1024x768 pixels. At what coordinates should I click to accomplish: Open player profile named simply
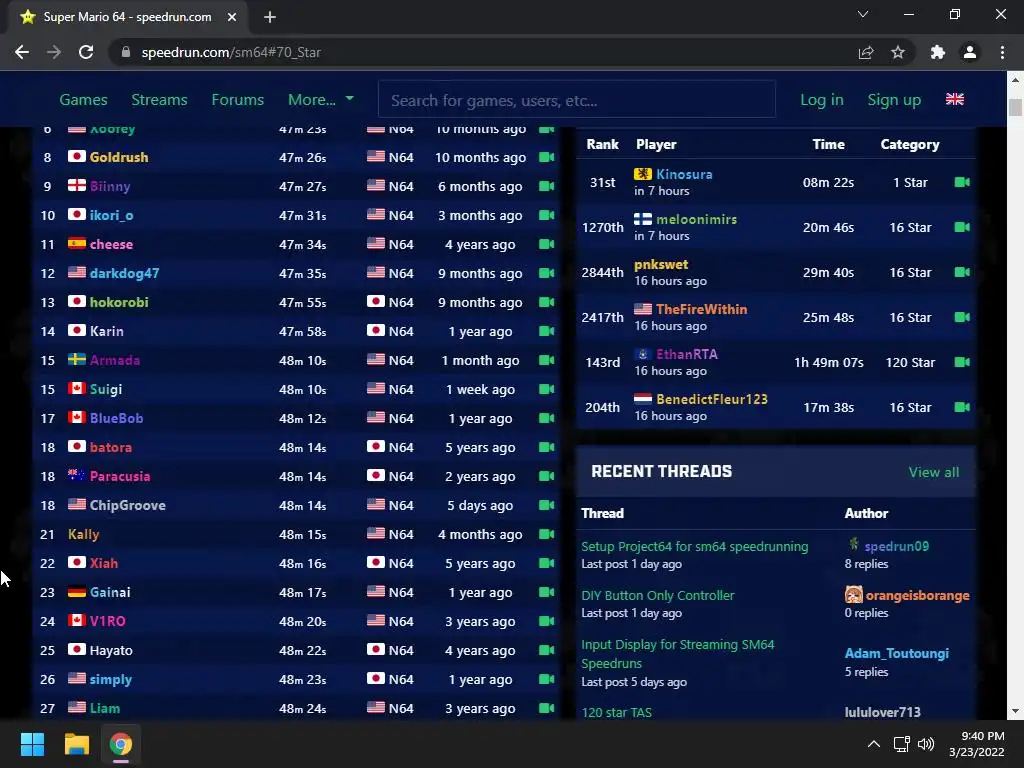(110, 679)
